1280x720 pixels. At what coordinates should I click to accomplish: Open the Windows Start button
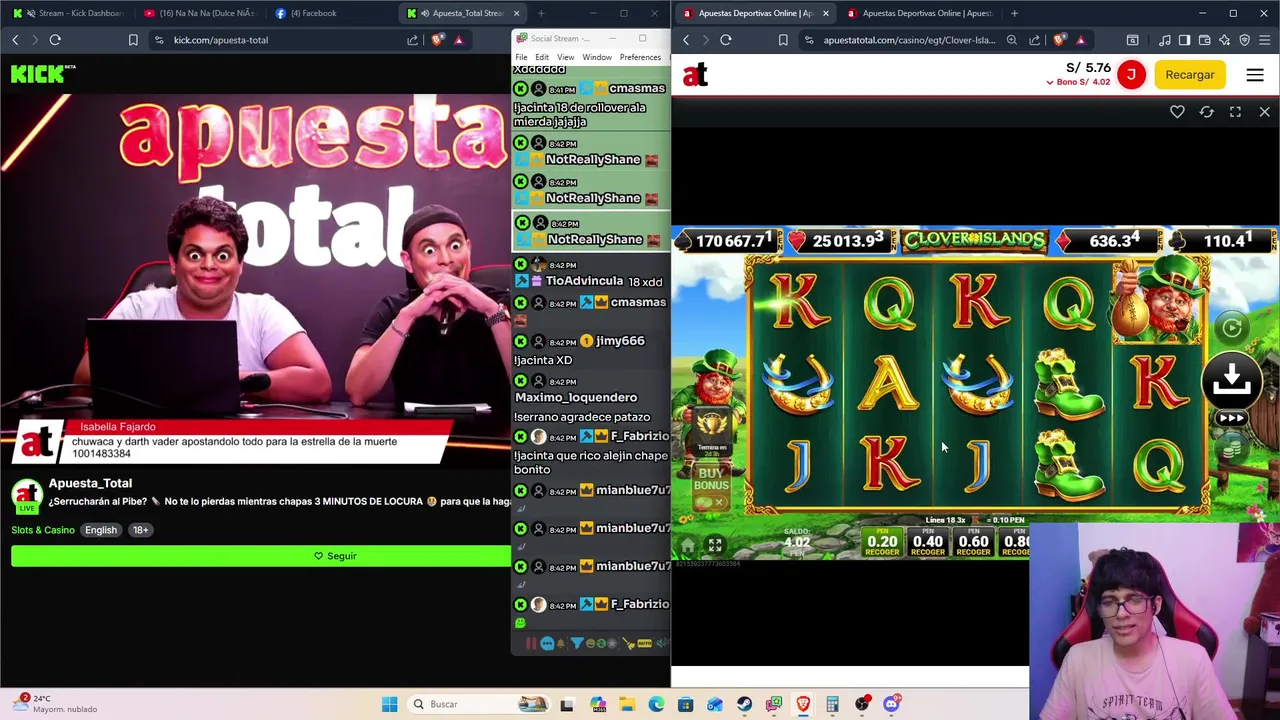(389, 704)
